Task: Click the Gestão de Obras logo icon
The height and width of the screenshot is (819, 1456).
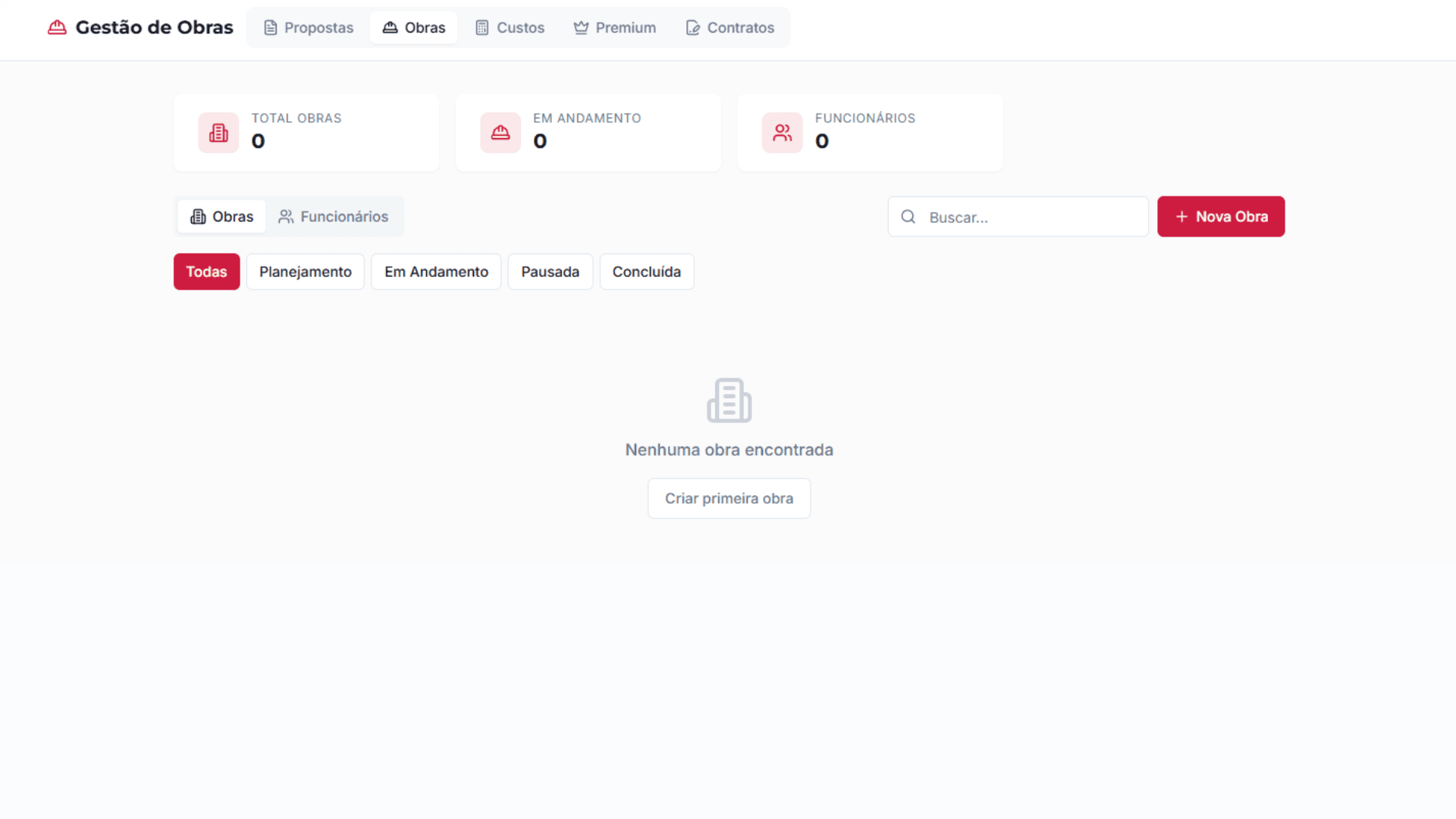Action: [57, 27]
